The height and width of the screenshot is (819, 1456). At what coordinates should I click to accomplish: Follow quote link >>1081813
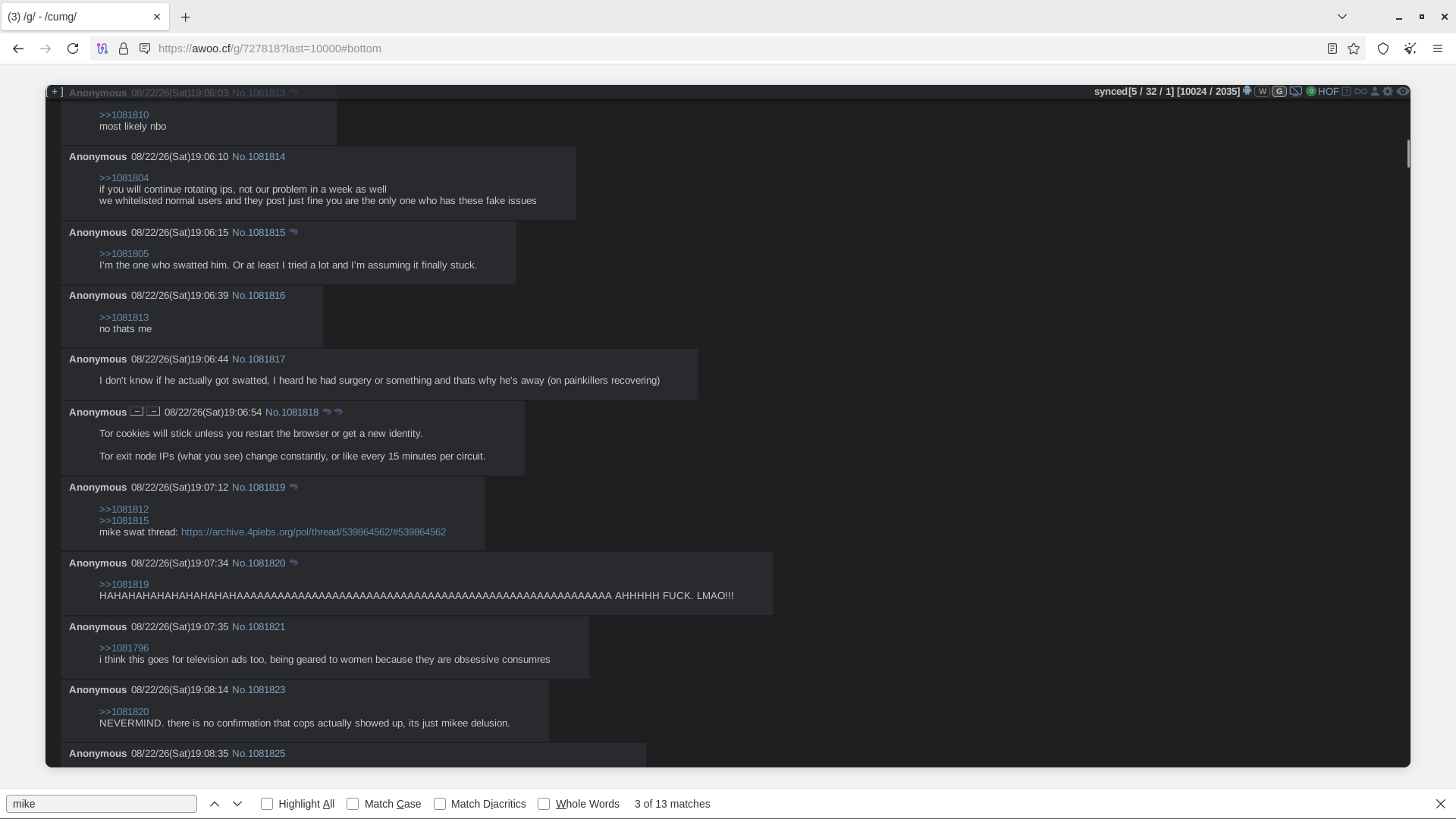coord(124,318)
